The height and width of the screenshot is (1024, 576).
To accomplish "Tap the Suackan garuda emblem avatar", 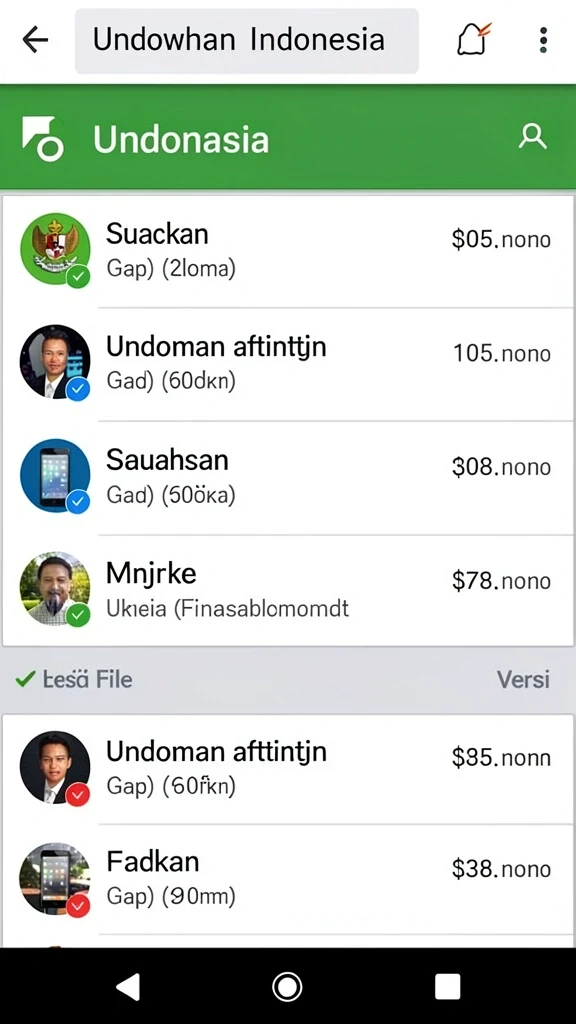I will tap(55, 249).
